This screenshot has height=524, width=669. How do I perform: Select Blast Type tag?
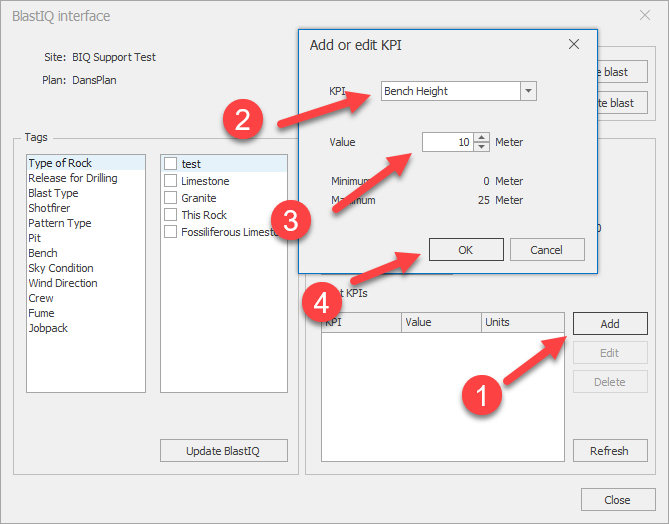click(86, 193)
